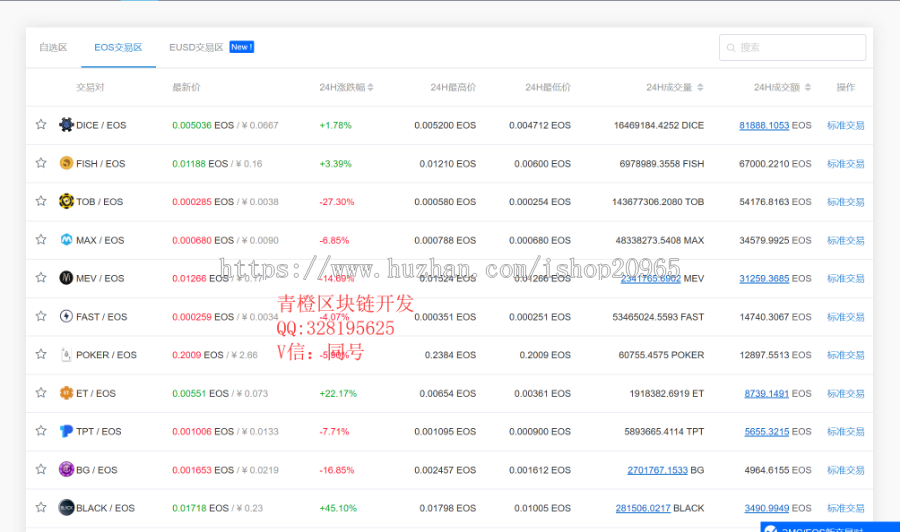Open 标准交易 for DICE / EOS
The width and height of the screenshot is (900, 532).
(845, 125)
